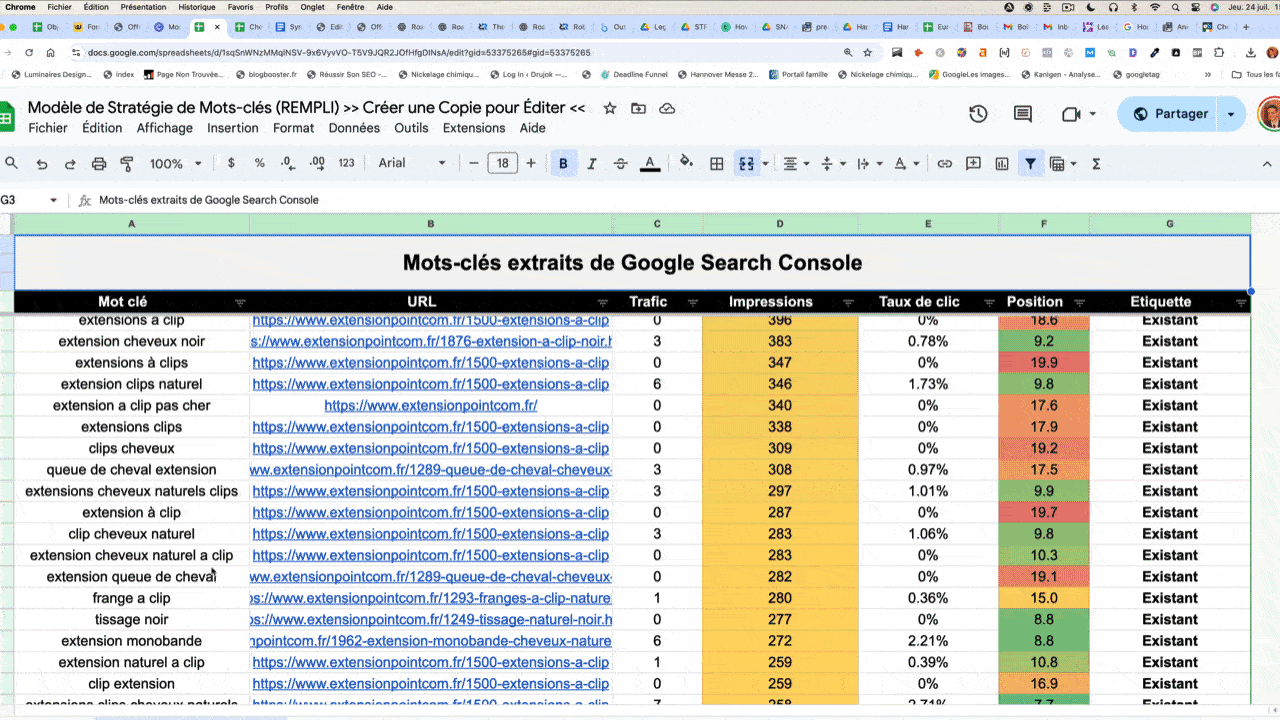
Task: Decrease font size with minus button
Action: (x=474, y=163)
